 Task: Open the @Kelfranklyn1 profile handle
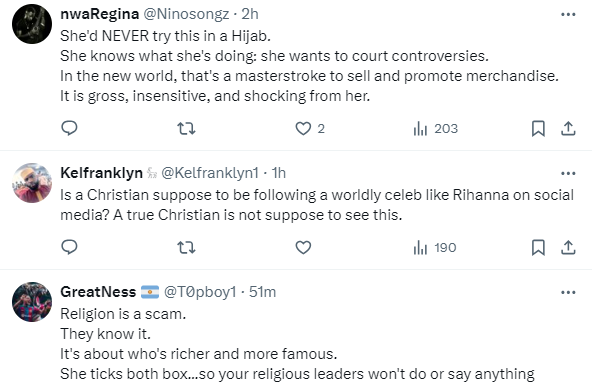point(210,173)
